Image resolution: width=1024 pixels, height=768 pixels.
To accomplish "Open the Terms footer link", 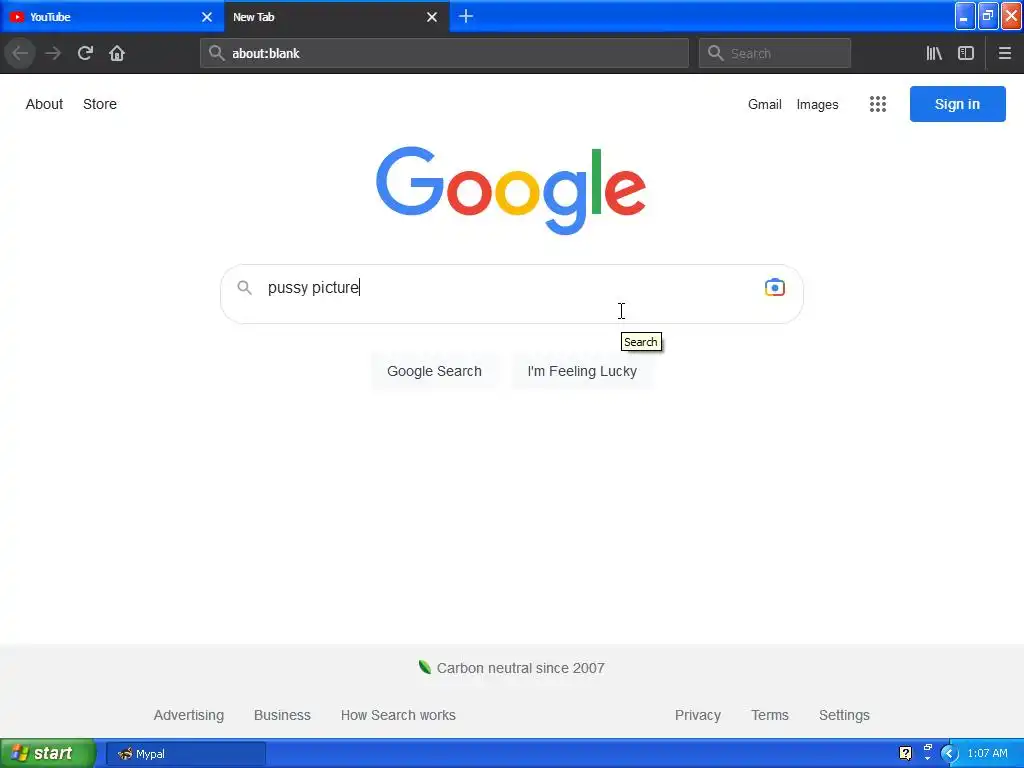I will (769, 715).
